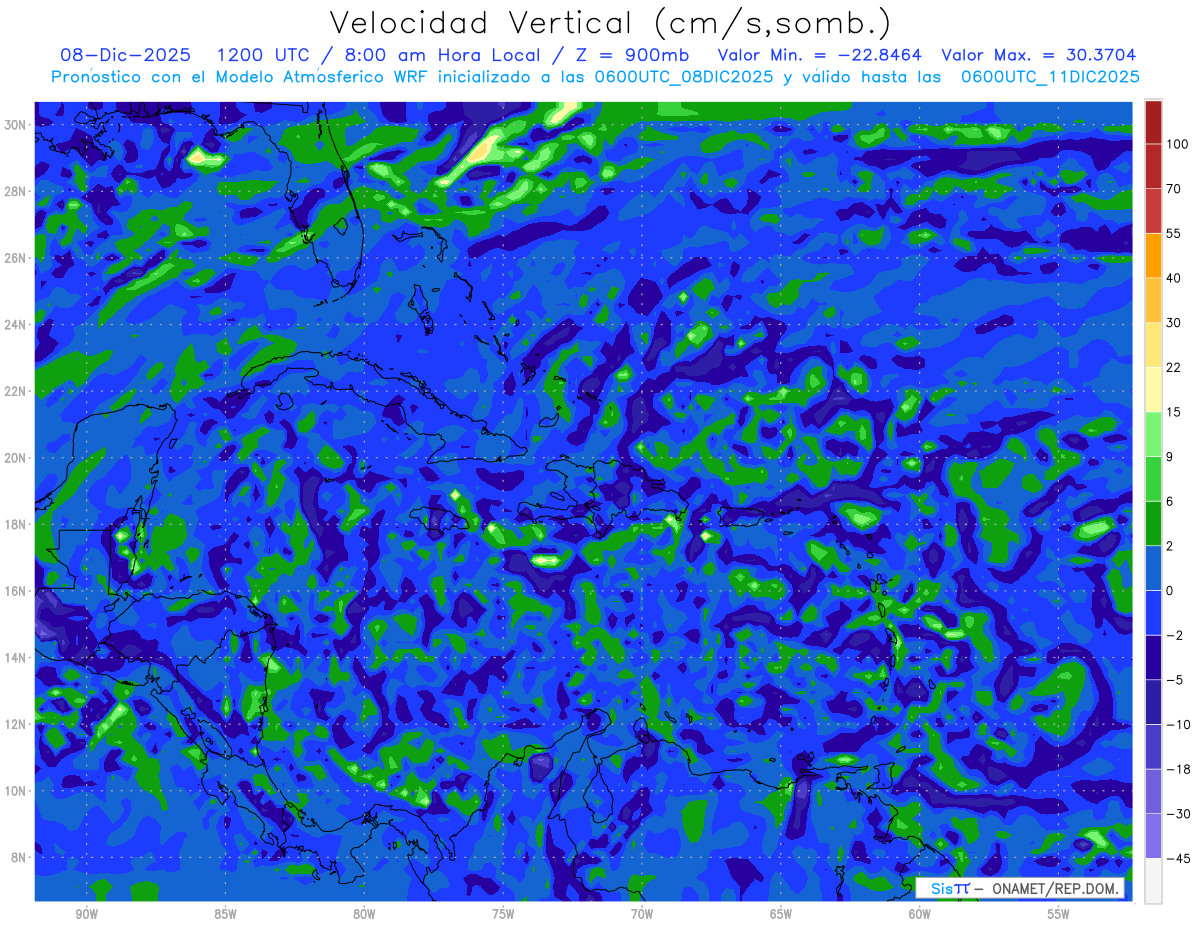Image resolution: width=1200 pixels, height=927 pixels.
Task: Click the 100 value on the color scale
Action: tap(1177, 144)
